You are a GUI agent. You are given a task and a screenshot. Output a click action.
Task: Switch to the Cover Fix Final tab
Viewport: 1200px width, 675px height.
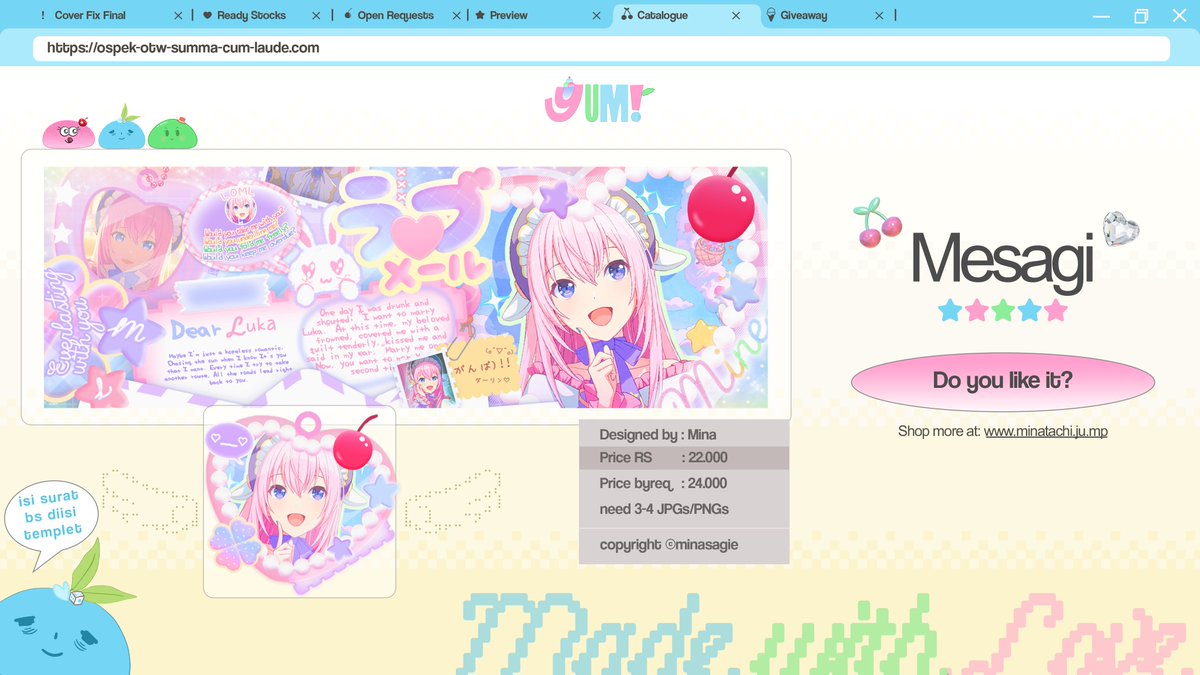point(90,16)
